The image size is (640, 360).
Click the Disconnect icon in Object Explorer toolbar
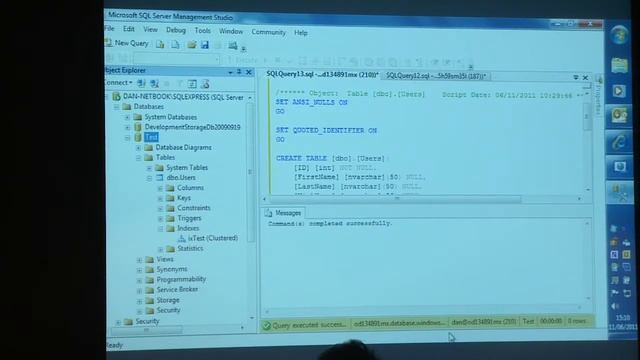click(154, 84)
